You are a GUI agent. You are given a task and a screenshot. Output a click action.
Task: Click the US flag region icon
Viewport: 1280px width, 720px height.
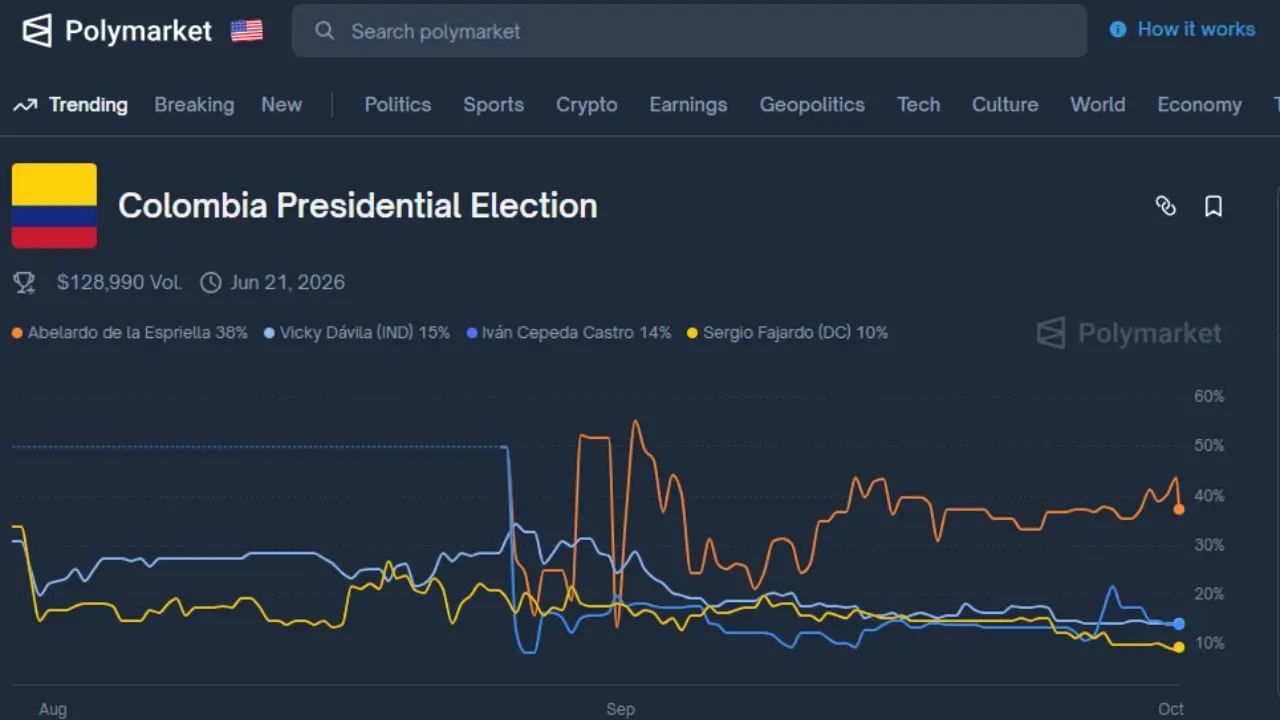coord(247,31)
